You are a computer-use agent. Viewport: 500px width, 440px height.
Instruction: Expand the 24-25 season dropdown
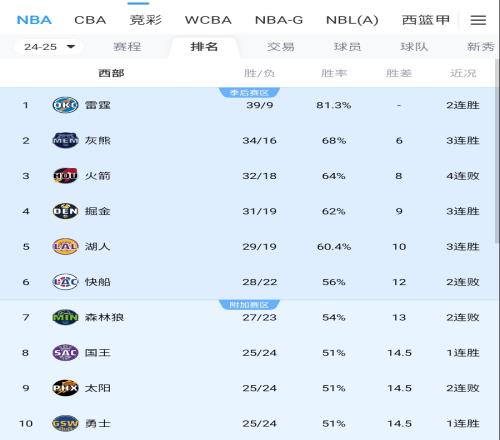coord(49,47)
